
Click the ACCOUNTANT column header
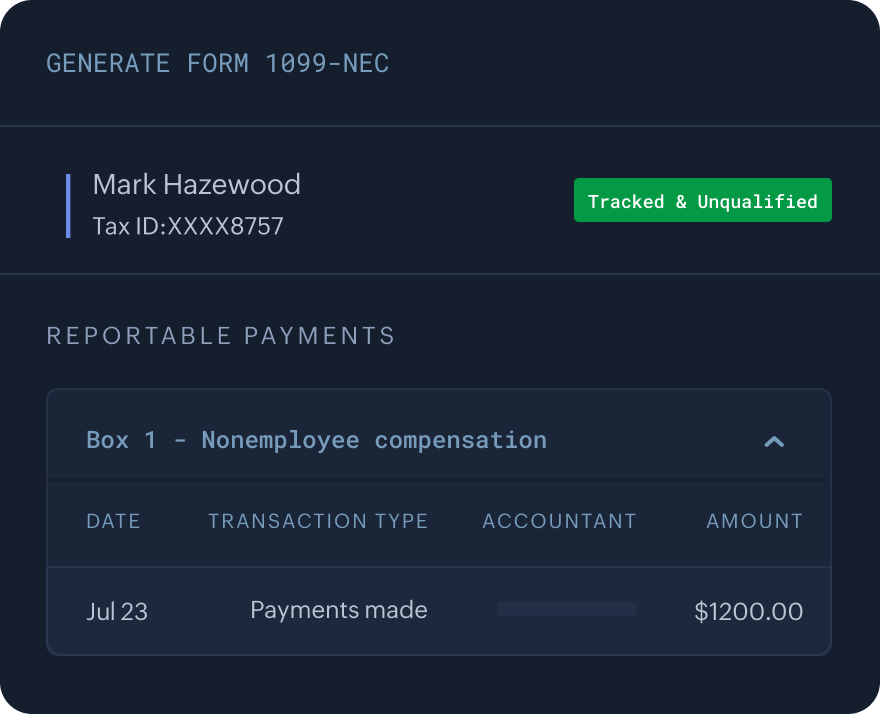pyautogui.click(x=559, y=521)
